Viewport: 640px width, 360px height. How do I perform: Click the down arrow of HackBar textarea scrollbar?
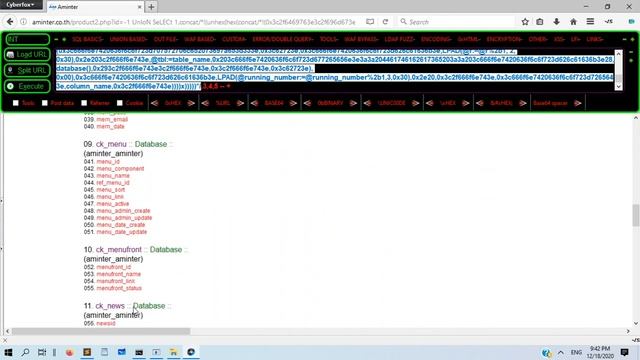pyautogui.click(x=618, y=87)
